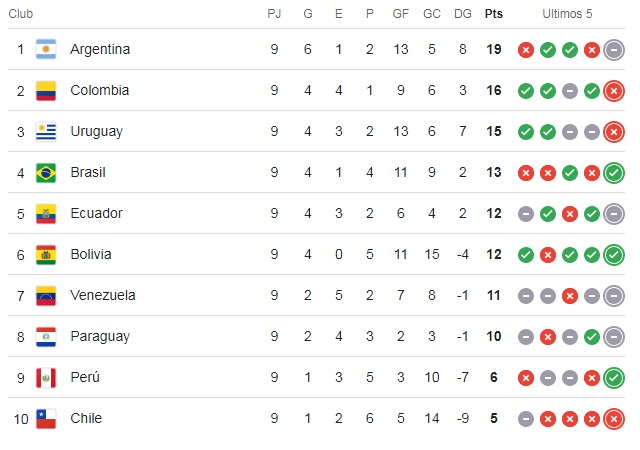The height and width of the screenshot is (450, 640).
Task: Click the Club column header
Action: pos(21,14)
